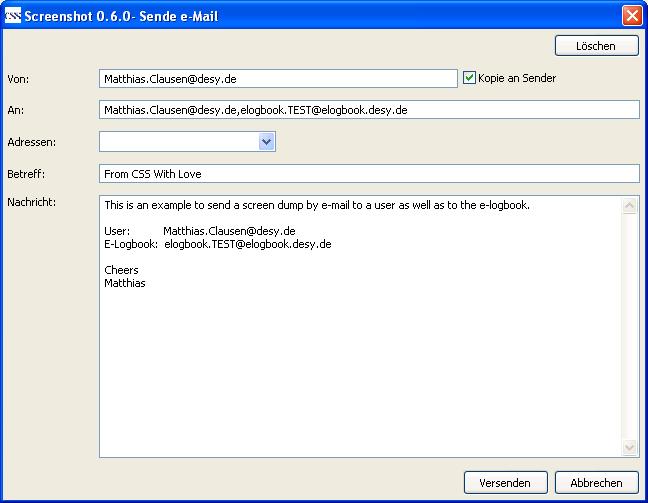Viewport: 648px width, 503px height.
Task: Click the word Cheers in the message
Action: coord(121,270)
